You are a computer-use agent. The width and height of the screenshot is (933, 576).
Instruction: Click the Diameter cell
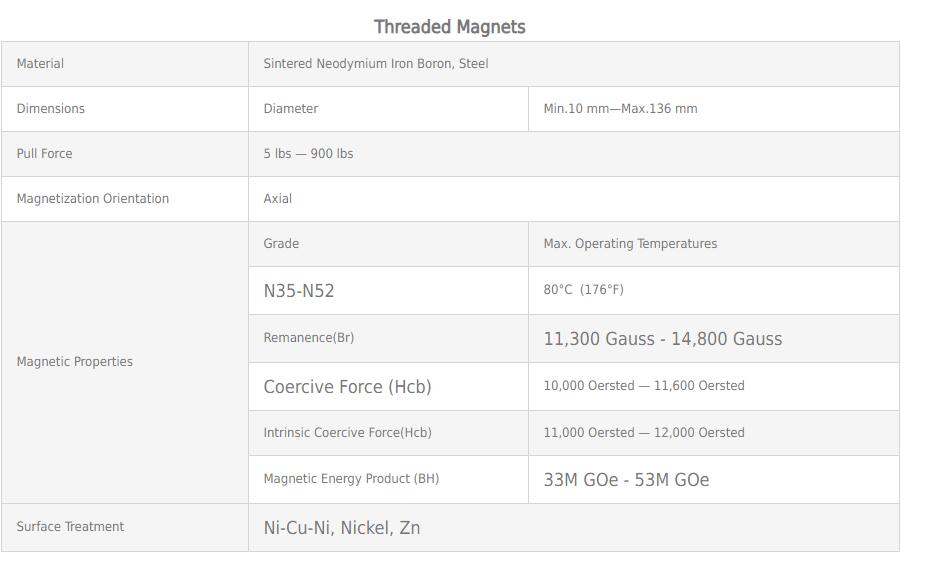click(x=291, y=109)
